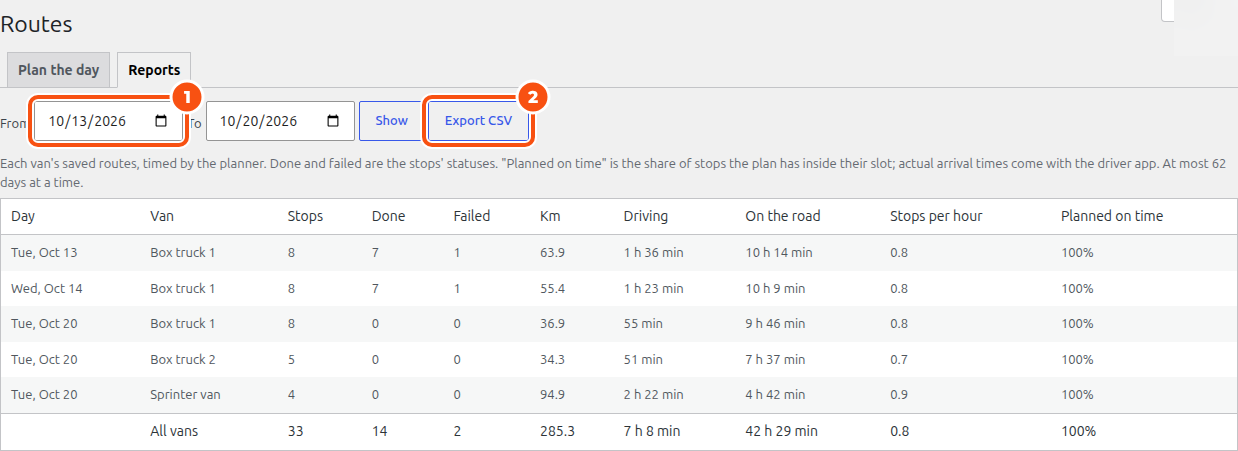Click the total 33 stops value
The image size is (1238, 451).
(295, 432)
